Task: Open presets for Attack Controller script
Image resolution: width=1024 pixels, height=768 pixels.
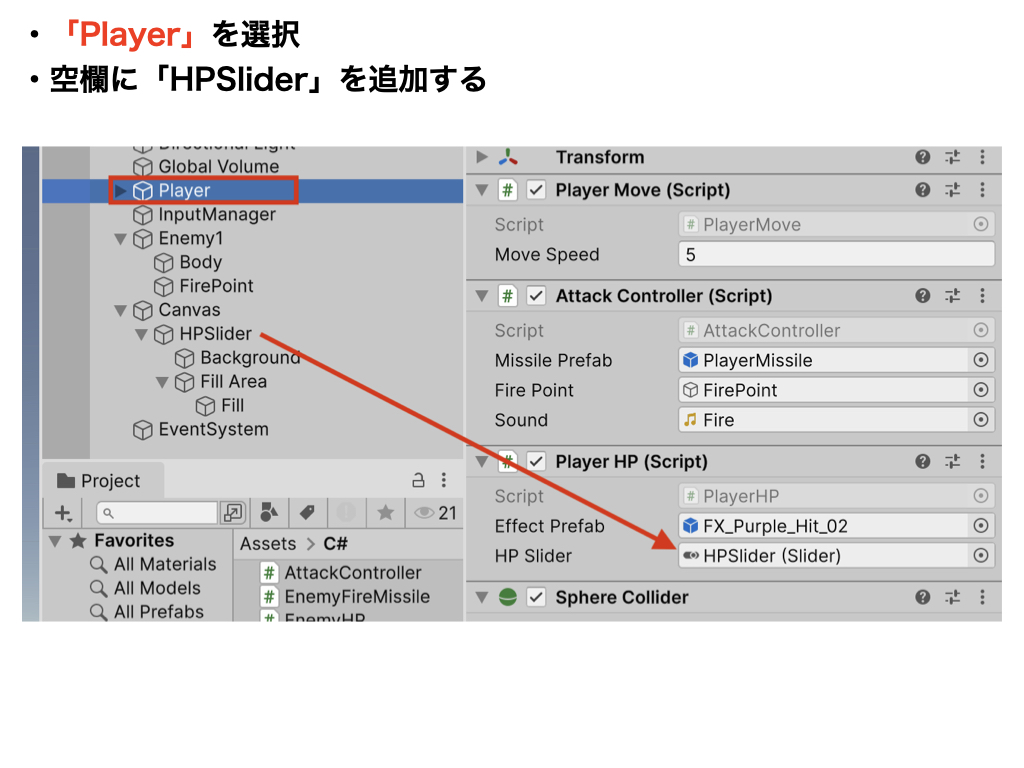Action: click(952, 296)
